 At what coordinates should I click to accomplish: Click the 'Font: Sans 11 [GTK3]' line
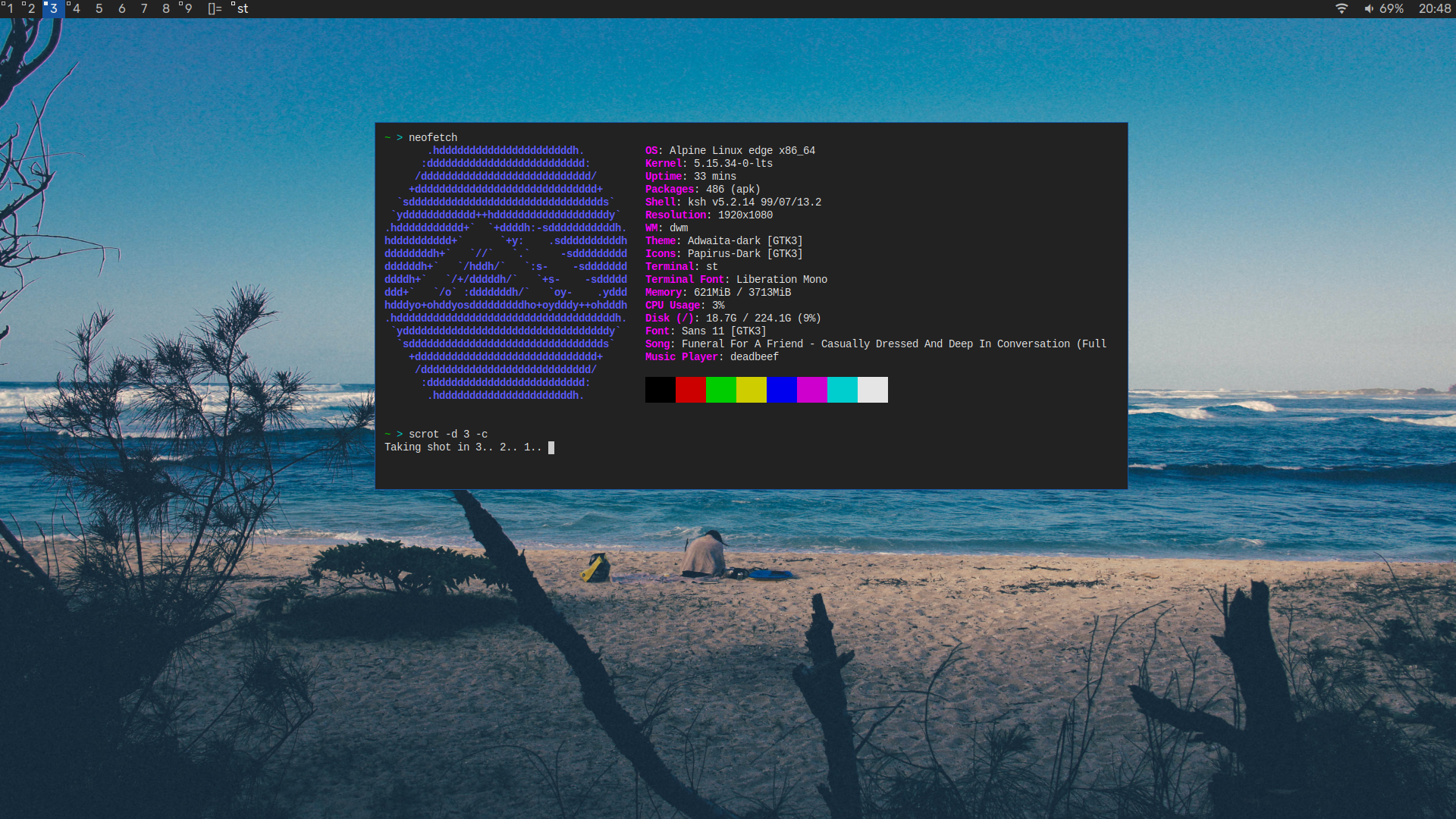(x=706, y=331)
